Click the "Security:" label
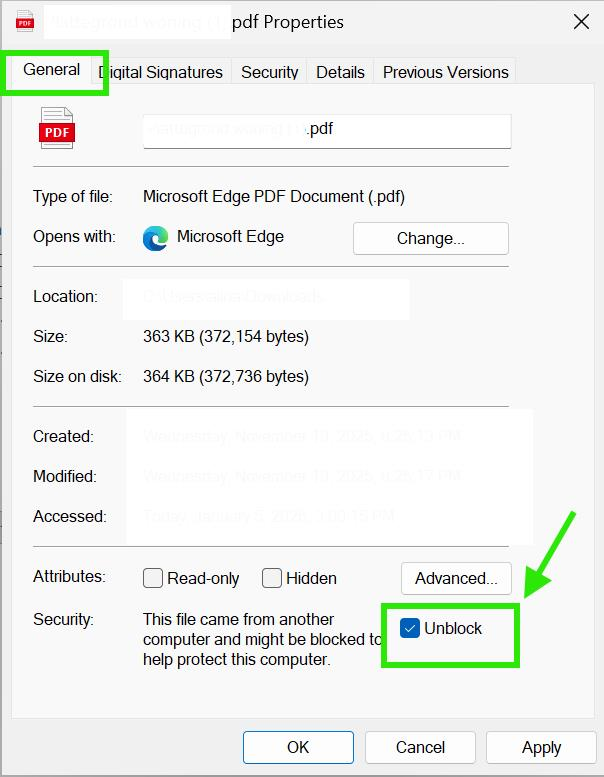The image size is (604, 777). (x=63, y=619)
